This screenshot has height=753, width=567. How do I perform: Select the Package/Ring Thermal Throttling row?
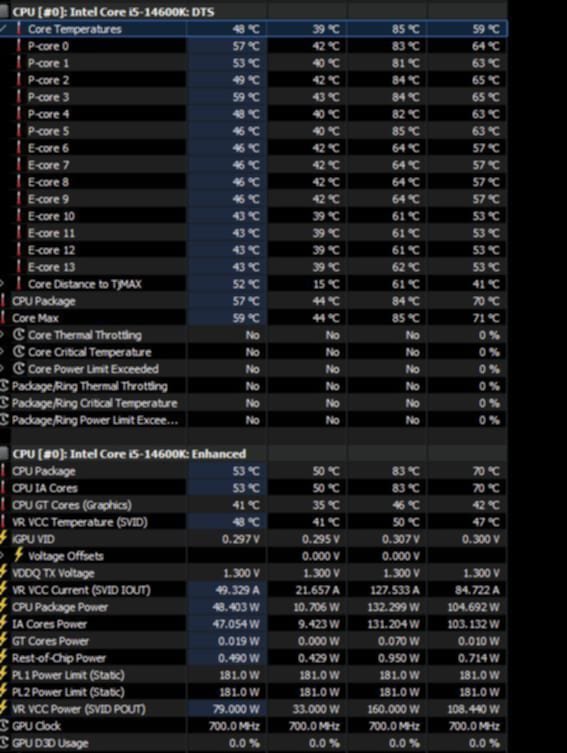point(253,386)
